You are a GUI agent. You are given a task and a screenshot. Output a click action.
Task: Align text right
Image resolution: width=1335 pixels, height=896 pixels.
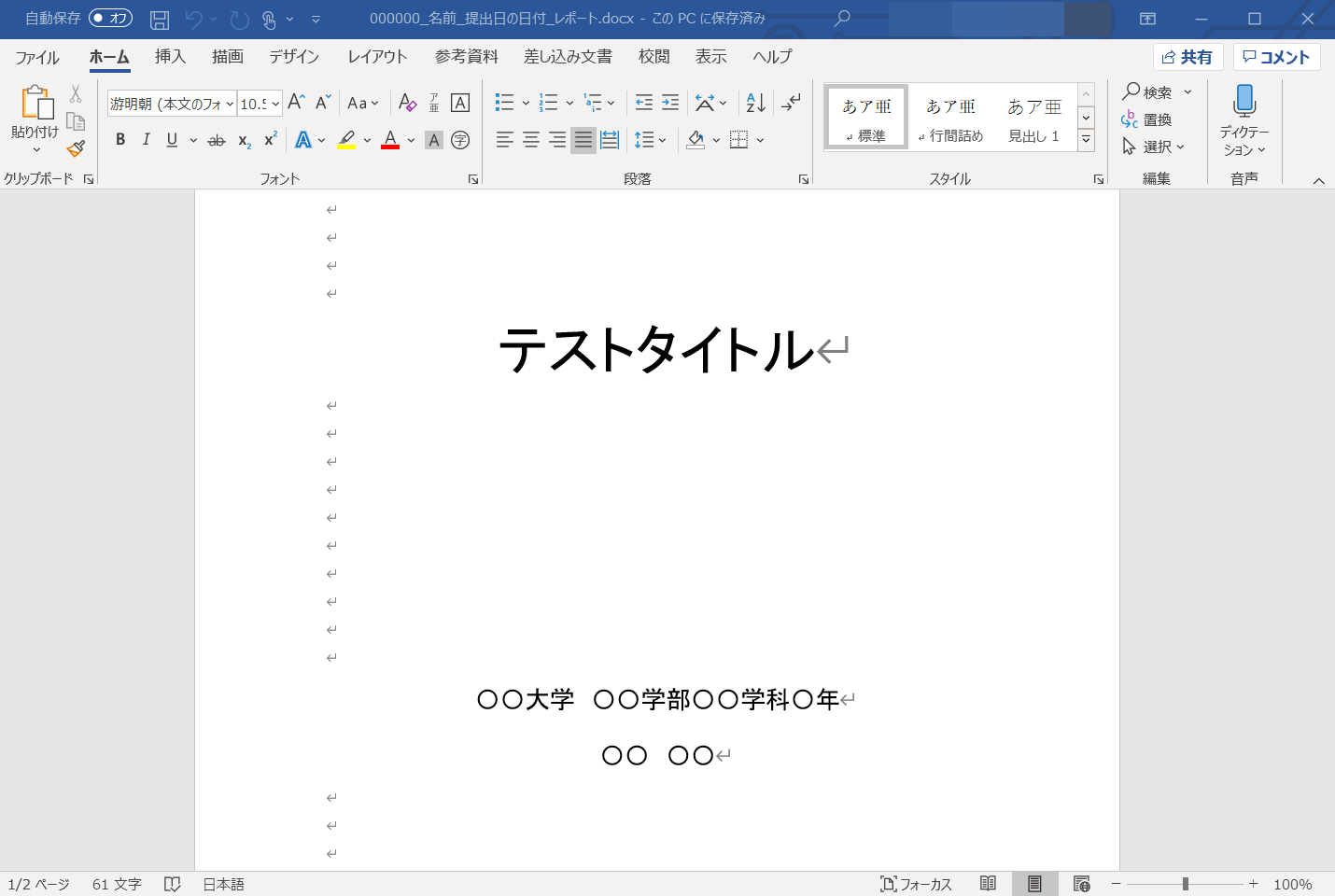(x=557, y=140)
